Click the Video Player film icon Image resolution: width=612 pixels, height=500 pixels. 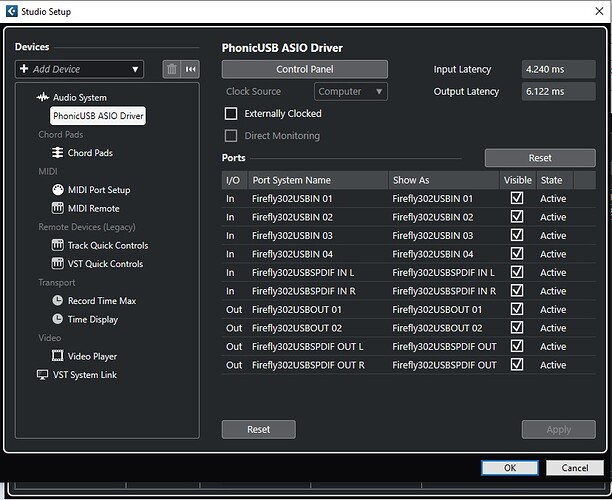click(57, 356)
